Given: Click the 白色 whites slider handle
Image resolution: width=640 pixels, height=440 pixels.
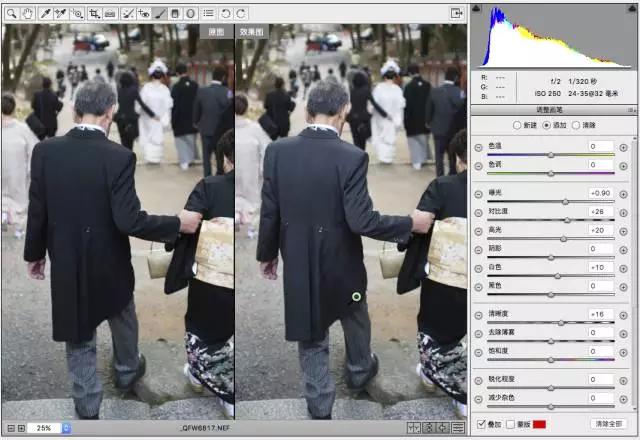Looking at the screenshot, I should (558, 276).
